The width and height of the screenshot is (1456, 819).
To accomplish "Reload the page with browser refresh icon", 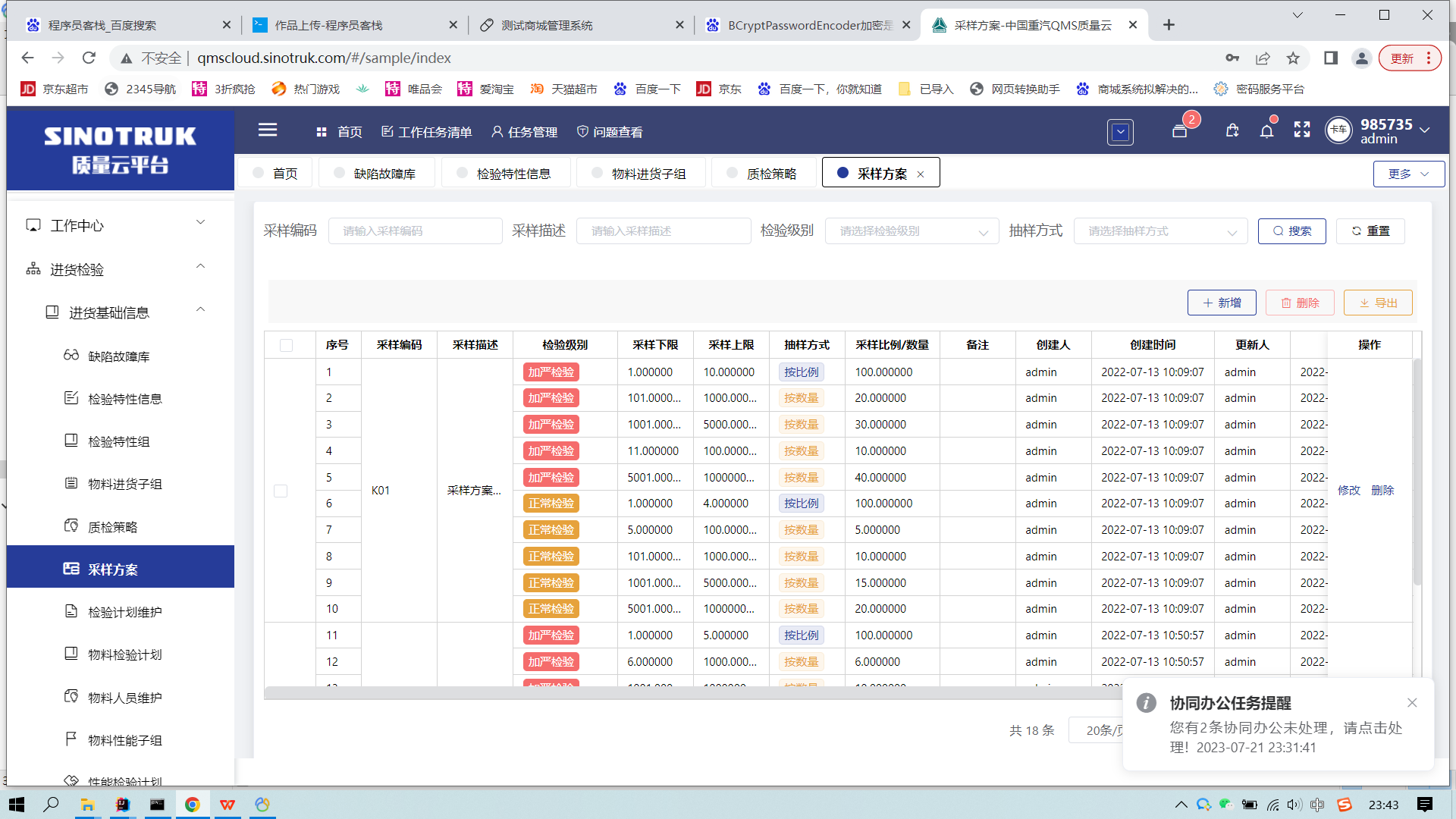I will click(x=89, y=58).
